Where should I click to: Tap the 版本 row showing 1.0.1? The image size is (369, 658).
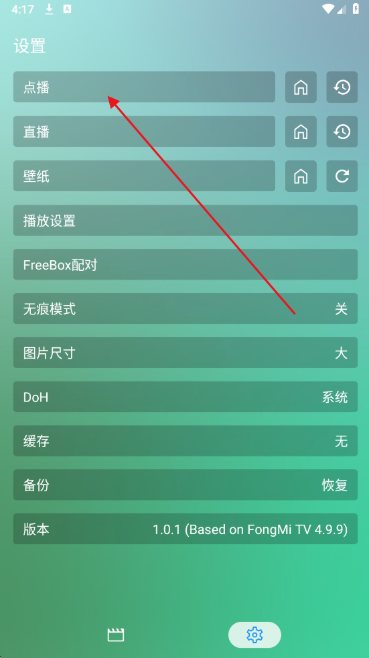pos(185,529)
